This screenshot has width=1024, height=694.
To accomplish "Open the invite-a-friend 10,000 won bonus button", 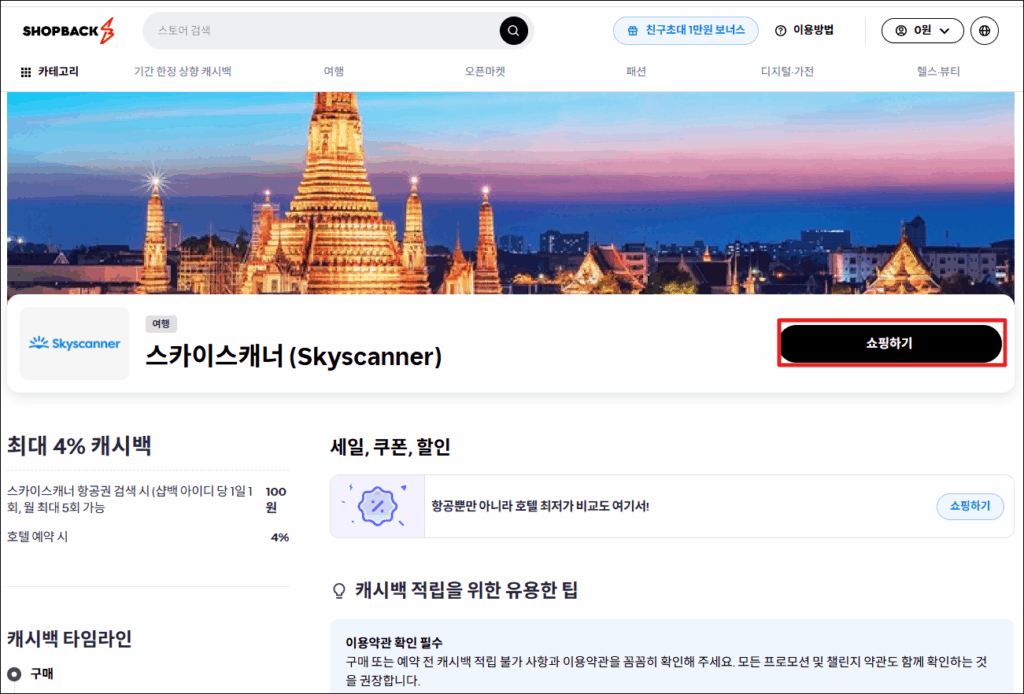I will point(685,31).
